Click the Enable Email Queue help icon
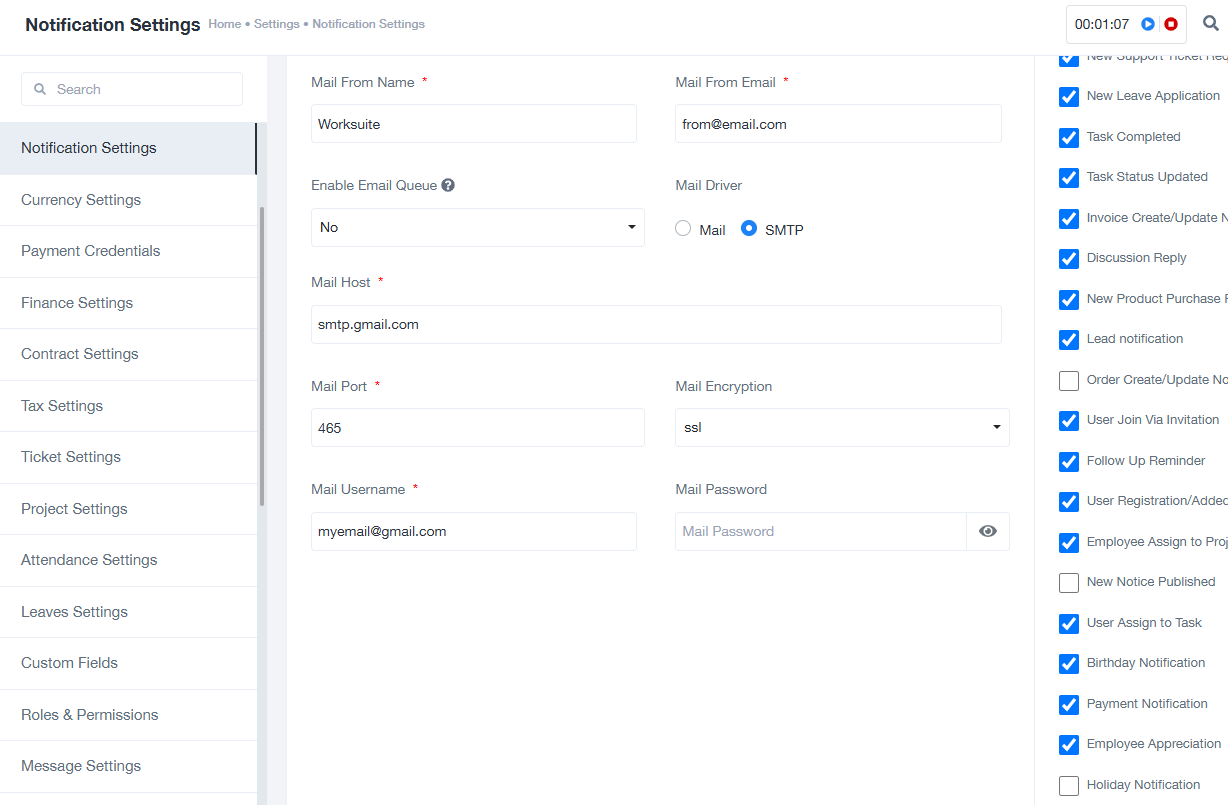Viewport: 1228px width, 805px height. [x=448, y=185]
